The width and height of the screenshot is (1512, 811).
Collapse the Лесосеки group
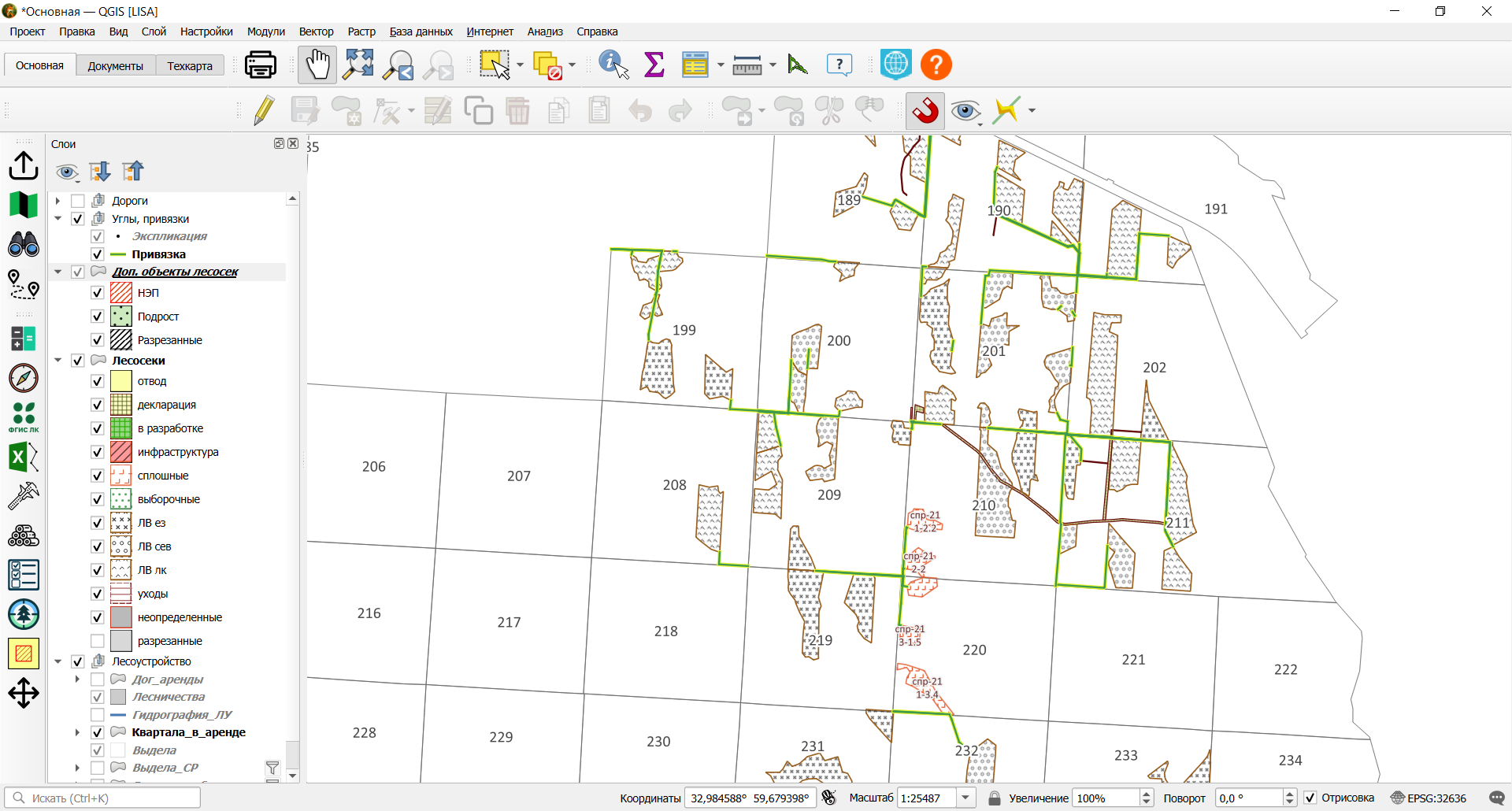pos(58,361)
